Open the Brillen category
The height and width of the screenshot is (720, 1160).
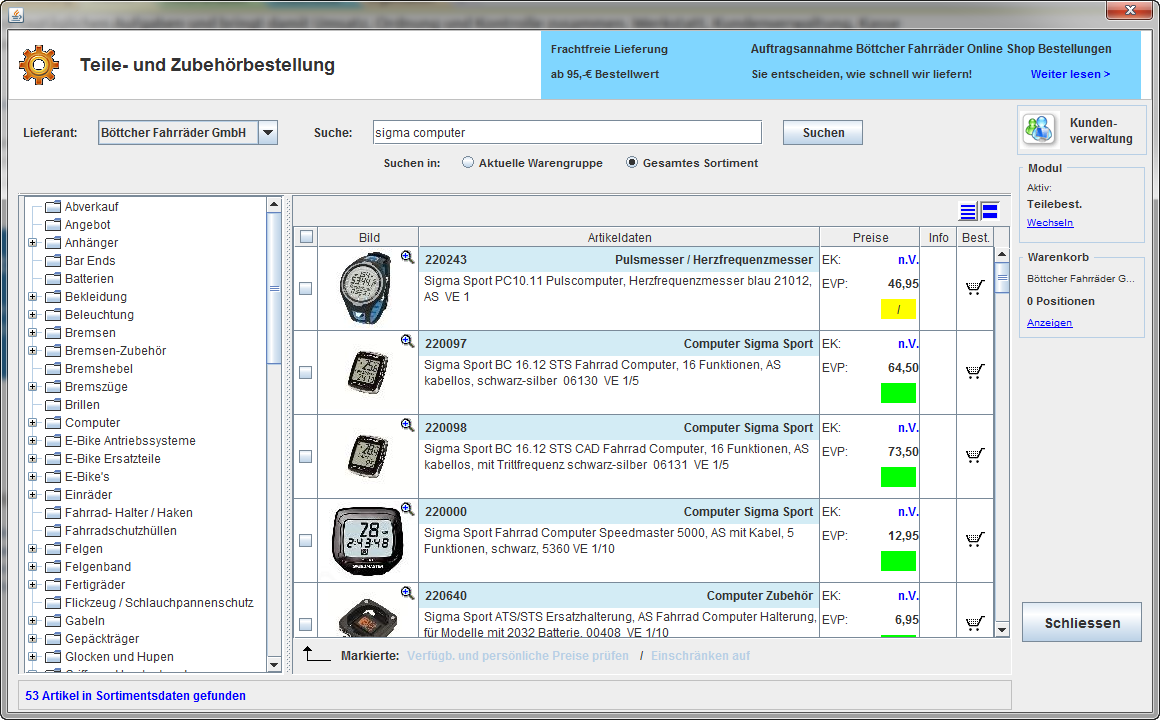pos(82,405)
